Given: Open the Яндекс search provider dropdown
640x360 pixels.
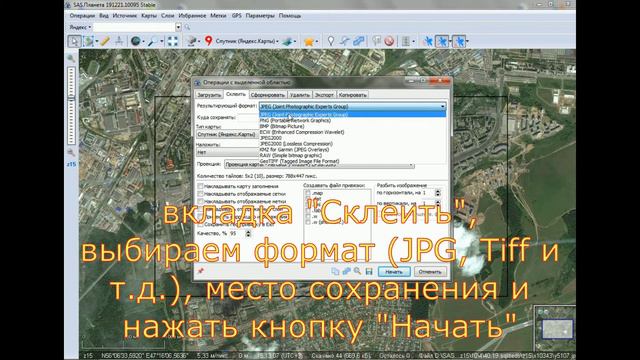Looking at the screenshot, I should click(80, 27).
